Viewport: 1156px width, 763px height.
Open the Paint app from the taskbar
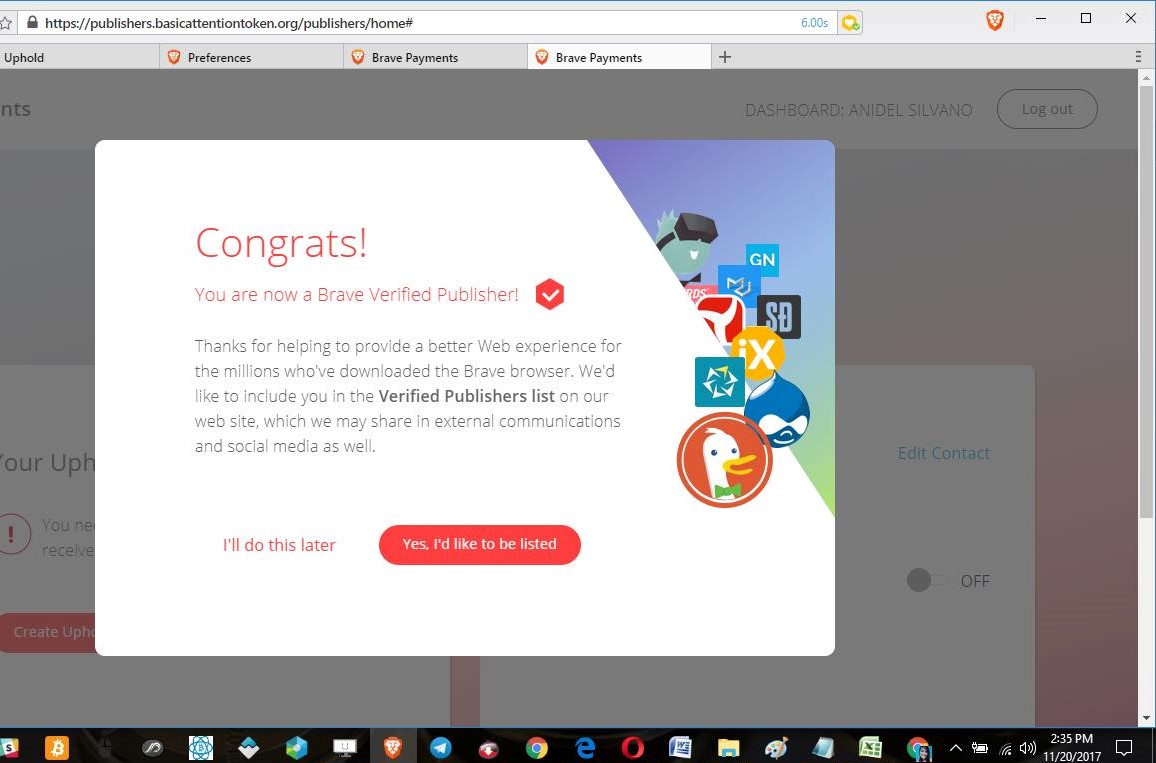[776, 748]
